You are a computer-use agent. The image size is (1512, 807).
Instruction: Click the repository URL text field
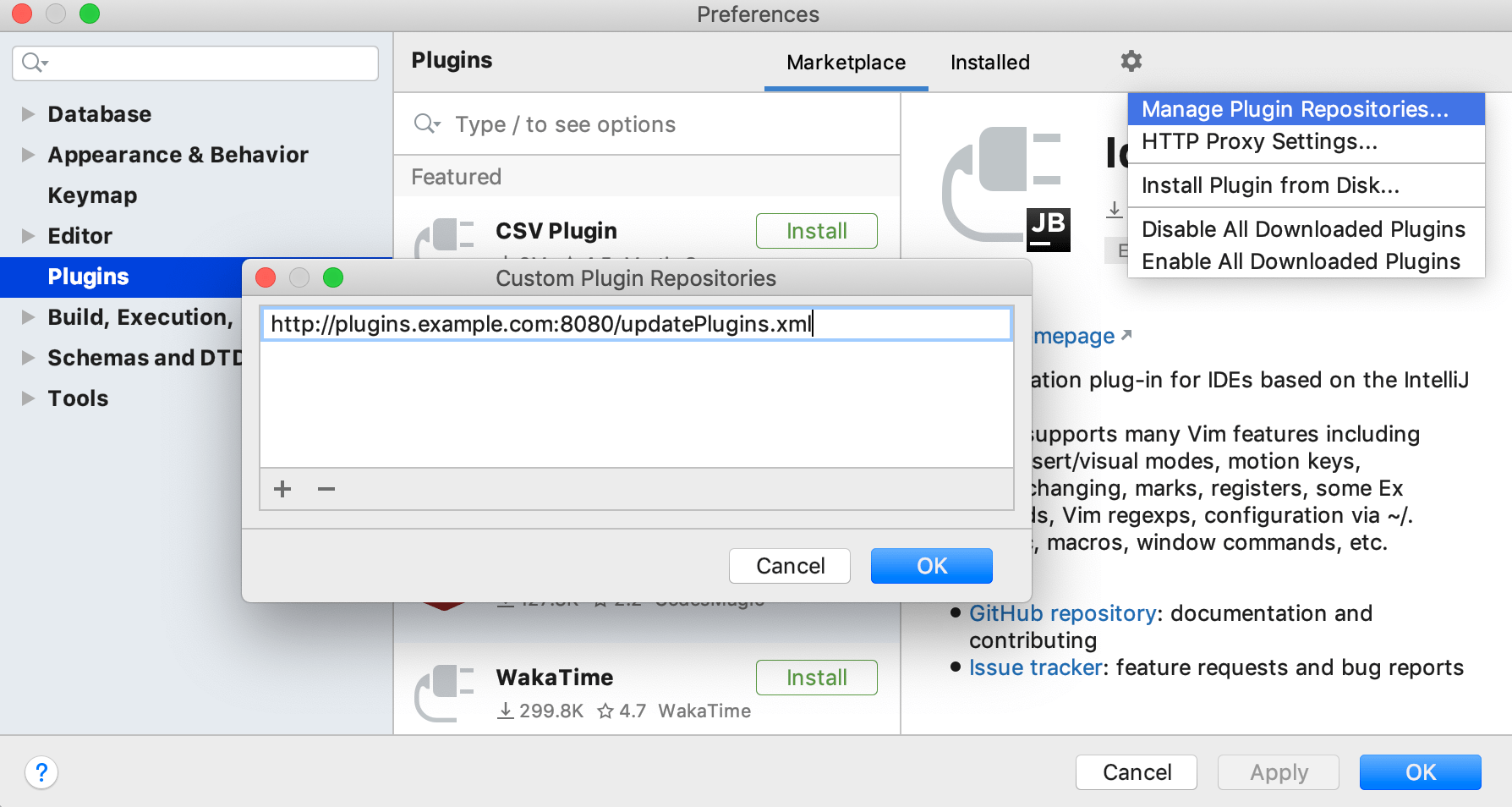pyautogui.click(x=636, y=324)
